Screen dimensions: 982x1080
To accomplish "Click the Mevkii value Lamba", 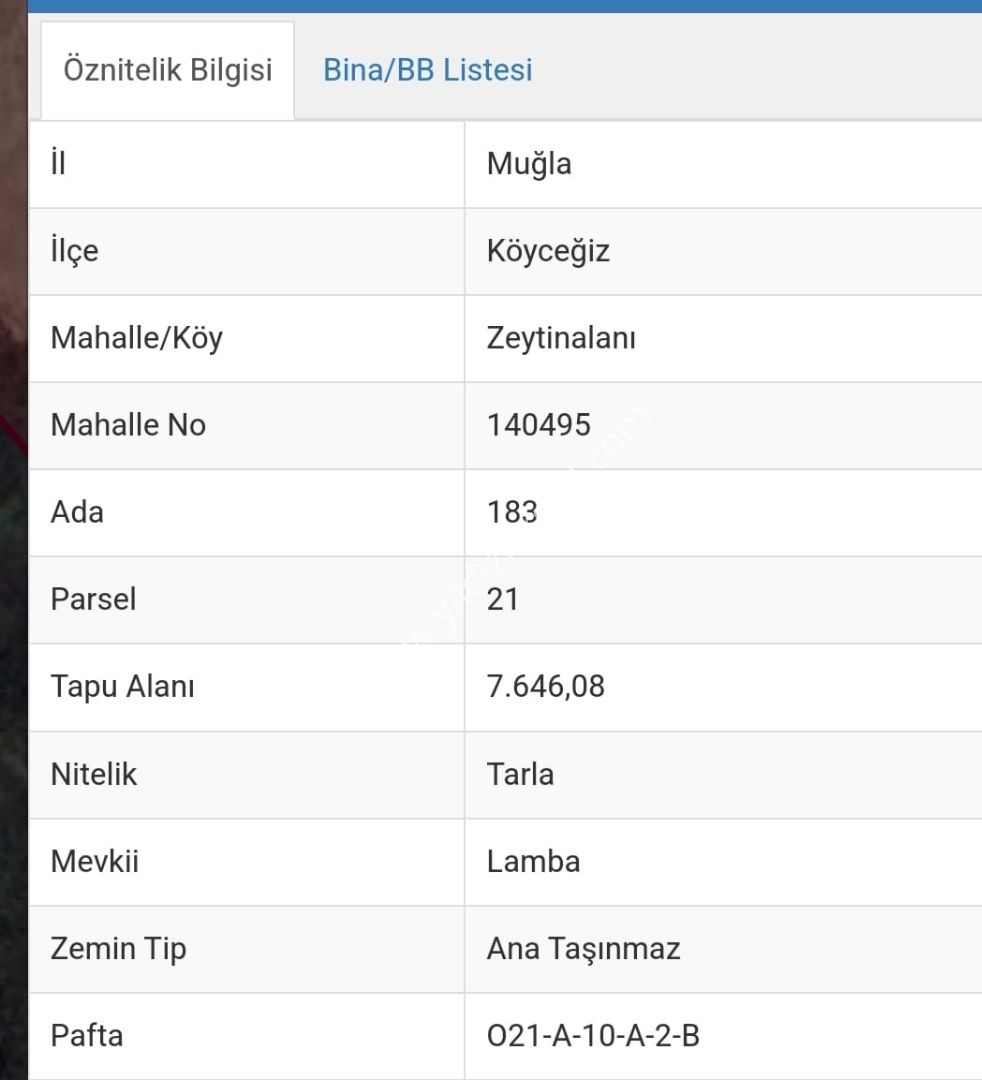I will 533,862.
